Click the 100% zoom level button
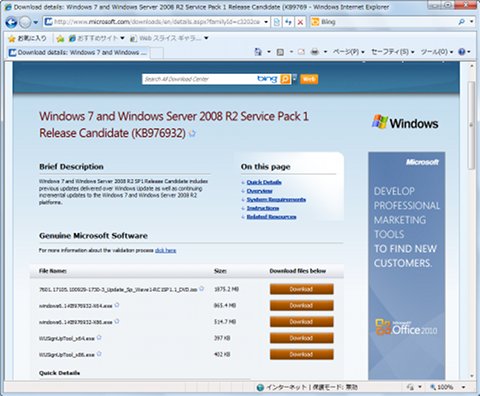 [442, 387]
